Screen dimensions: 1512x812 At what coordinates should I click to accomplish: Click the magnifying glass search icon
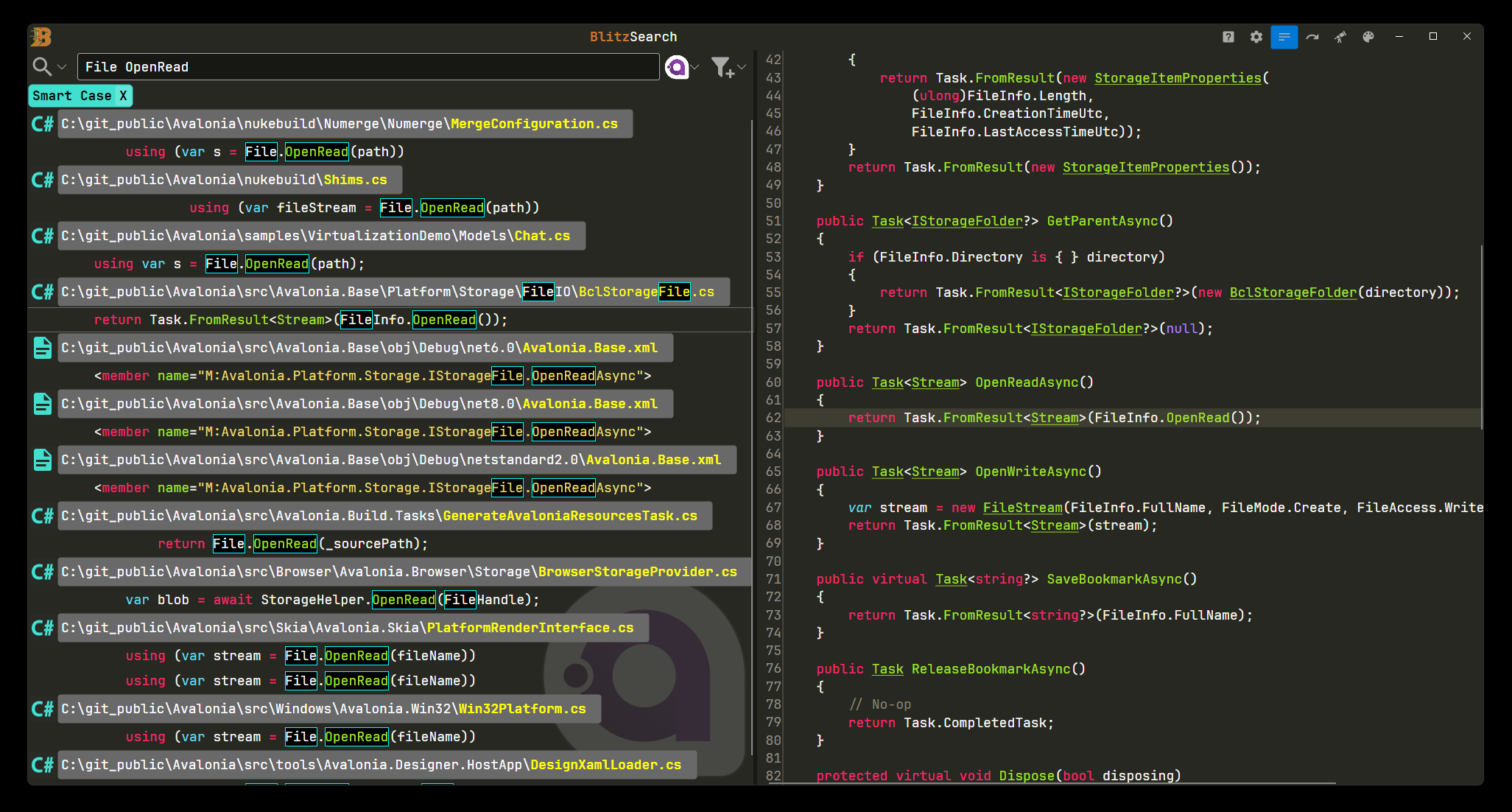point(42,67)
